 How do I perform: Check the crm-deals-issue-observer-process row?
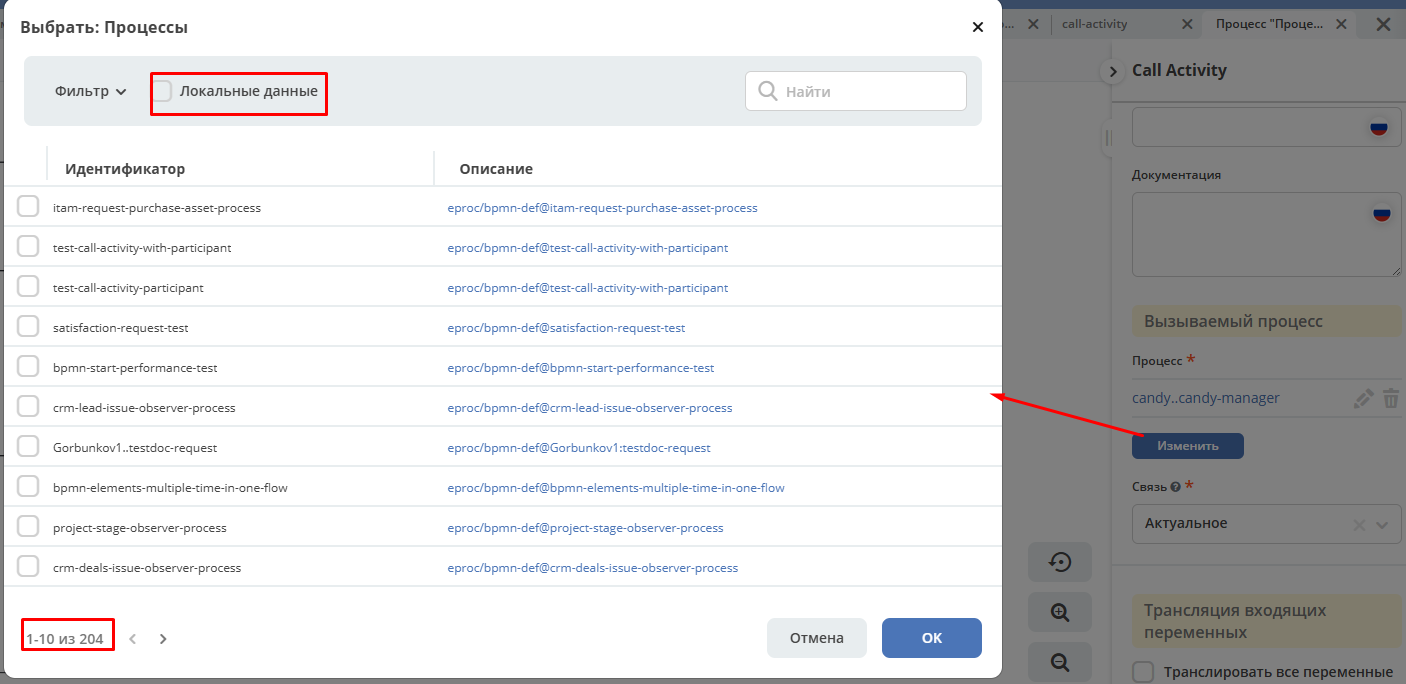click(28, 567)
